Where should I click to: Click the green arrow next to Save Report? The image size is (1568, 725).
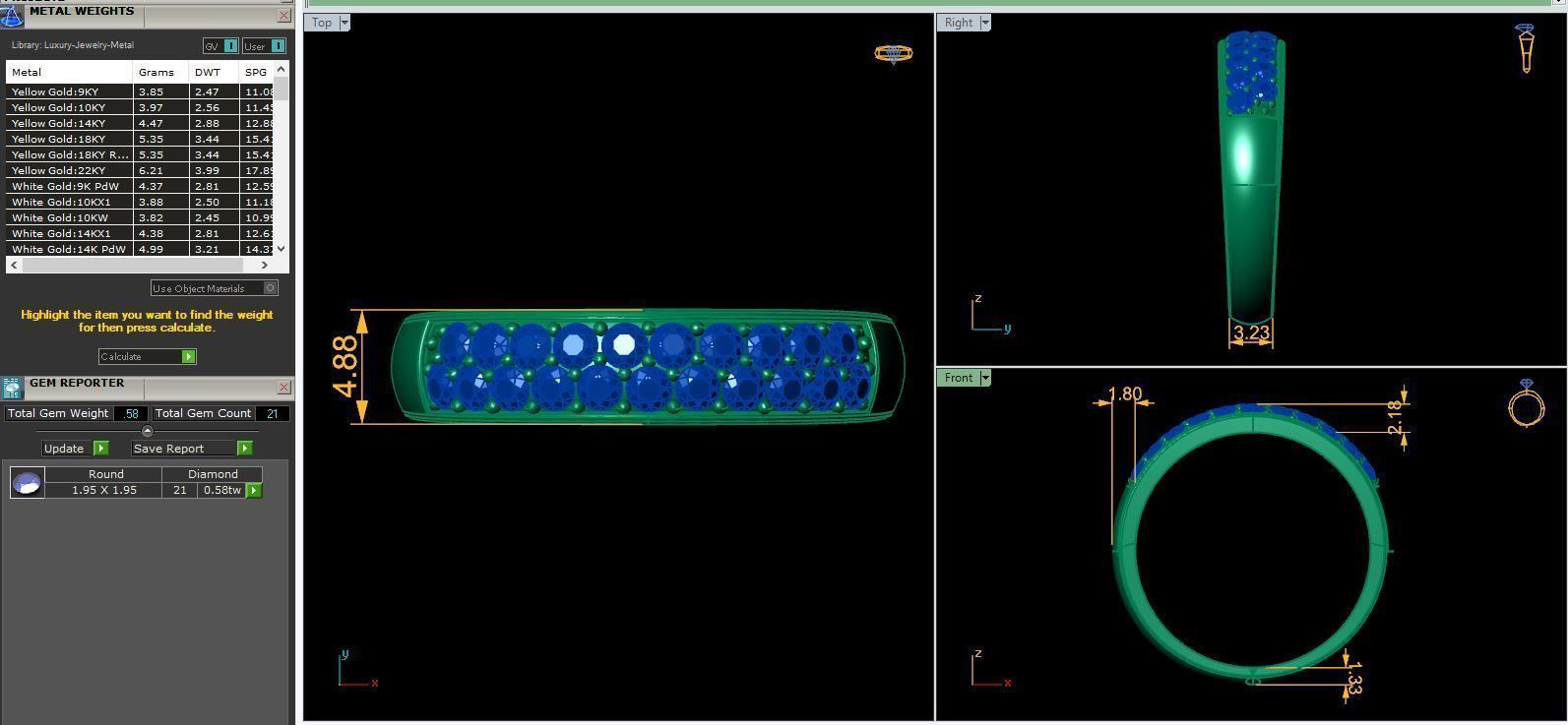[244, 448]
